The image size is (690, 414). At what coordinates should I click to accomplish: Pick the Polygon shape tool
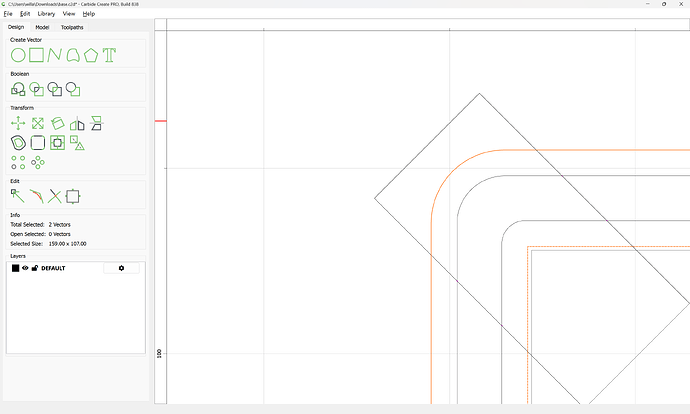(x=91, y=54)
